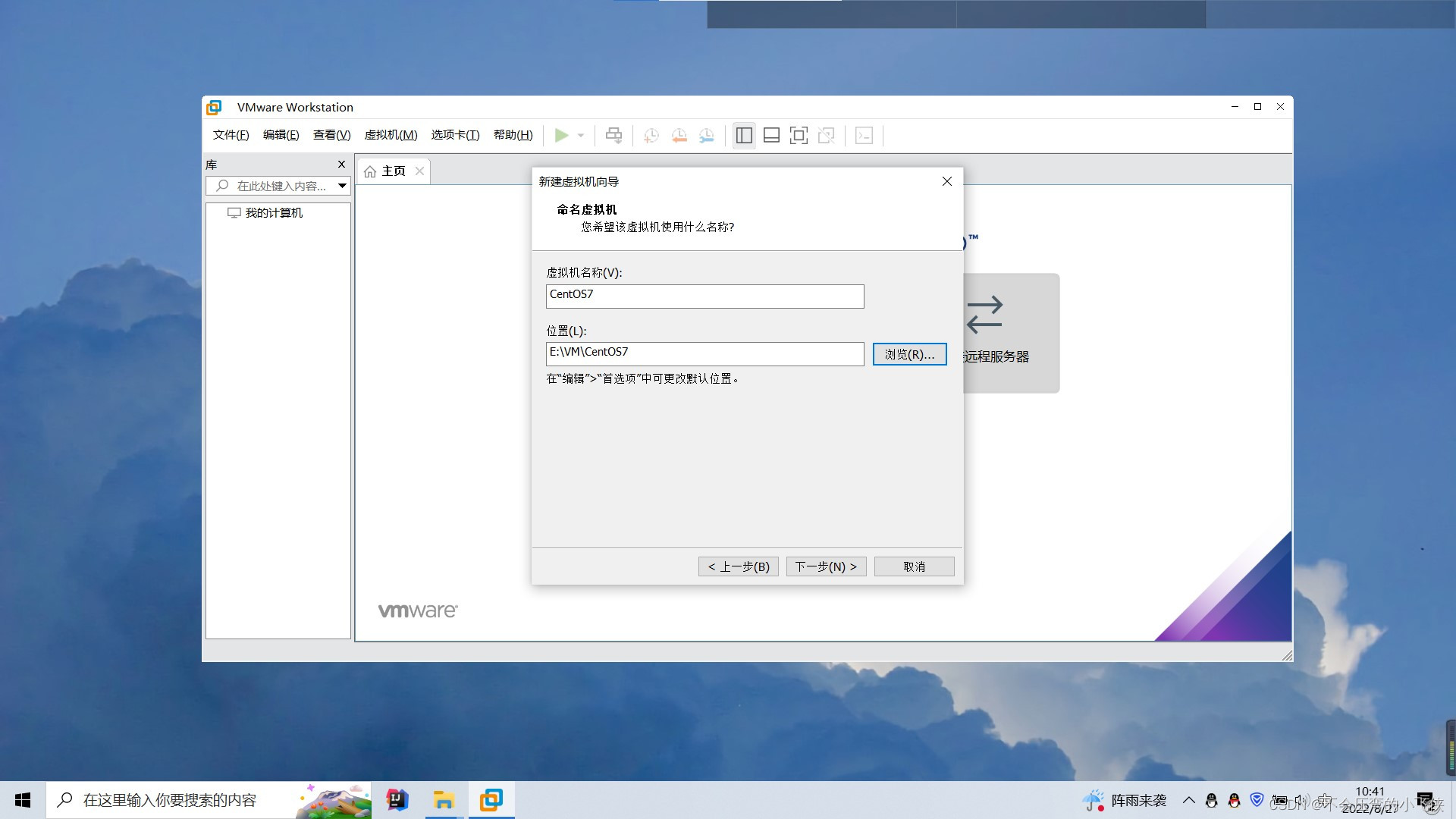
Task: Select 我的计算机 in library tree
Action: 265,213
